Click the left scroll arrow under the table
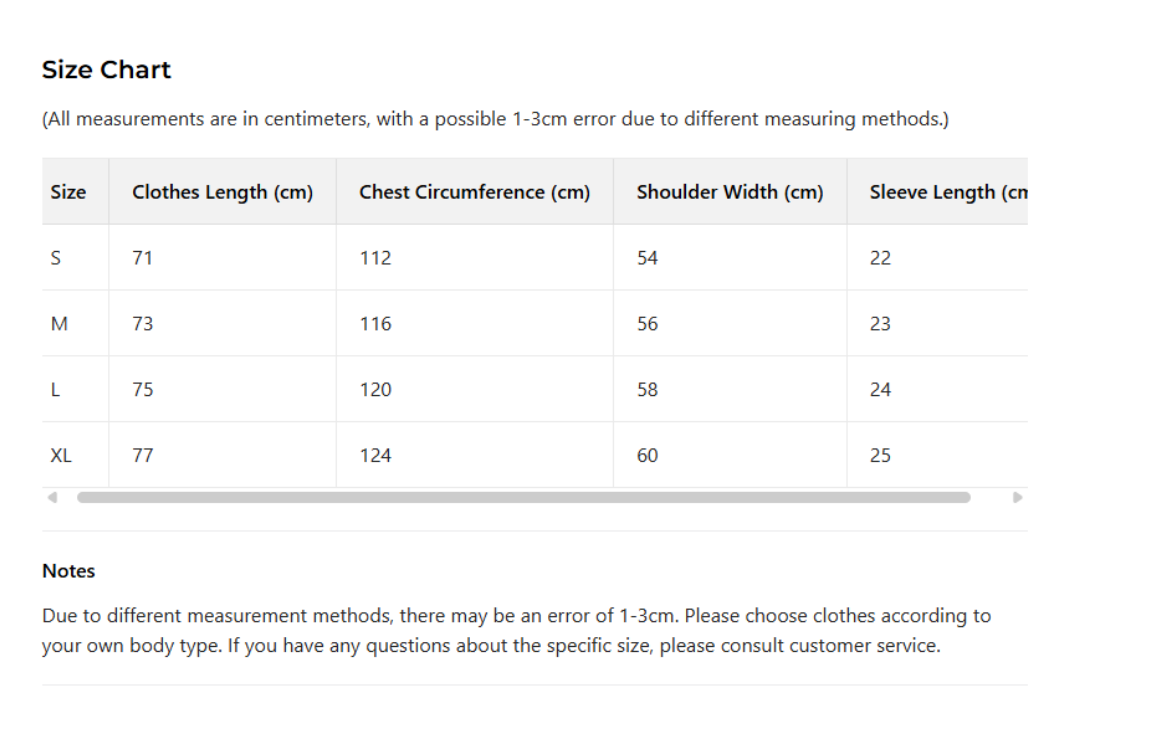Viewport: 1156px width, 729px height. [53, 497]
